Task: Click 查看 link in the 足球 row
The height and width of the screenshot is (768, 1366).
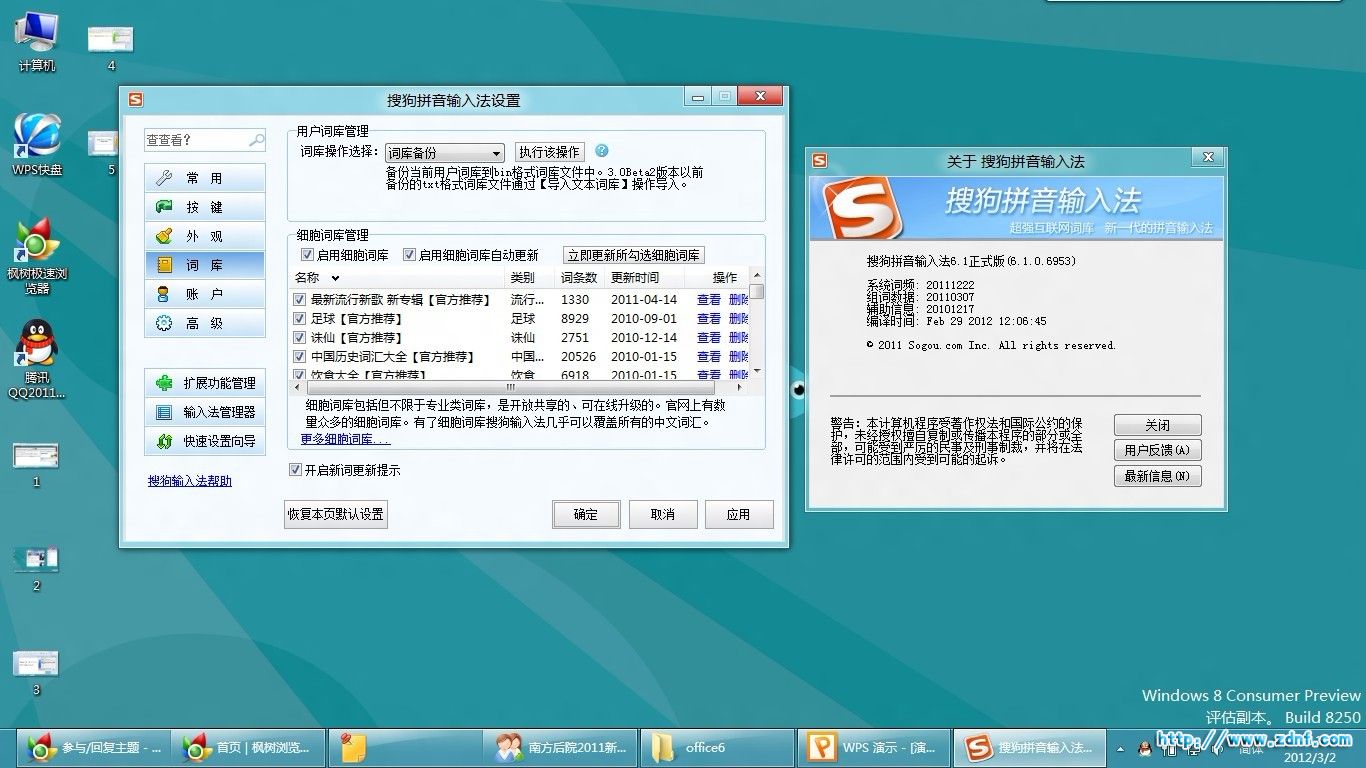Action: (x=709, y=318)
